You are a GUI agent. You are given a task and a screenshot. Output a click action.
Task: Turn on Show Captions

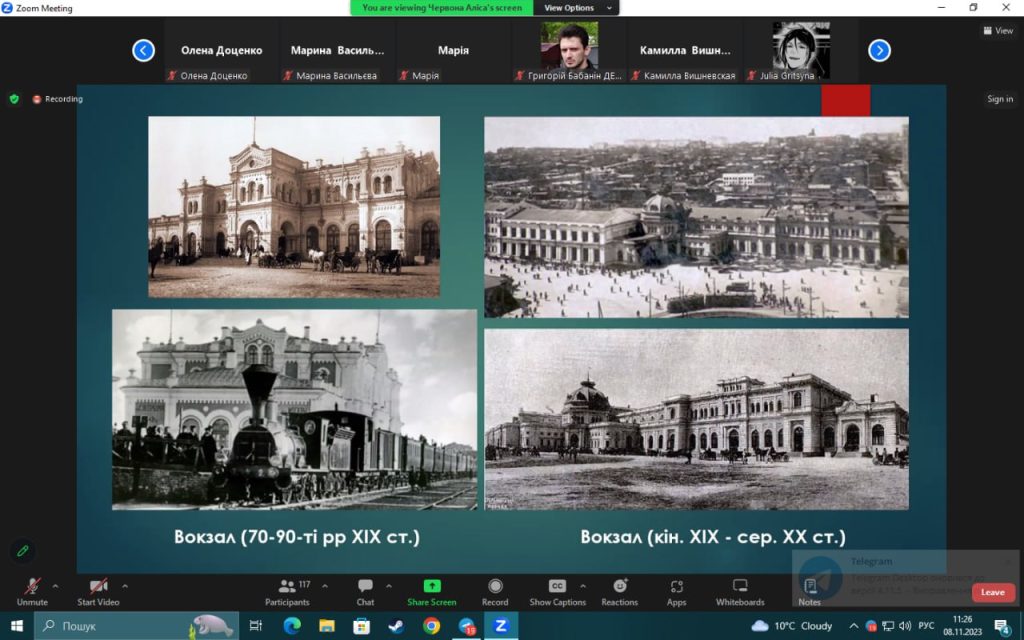point(557,591)
